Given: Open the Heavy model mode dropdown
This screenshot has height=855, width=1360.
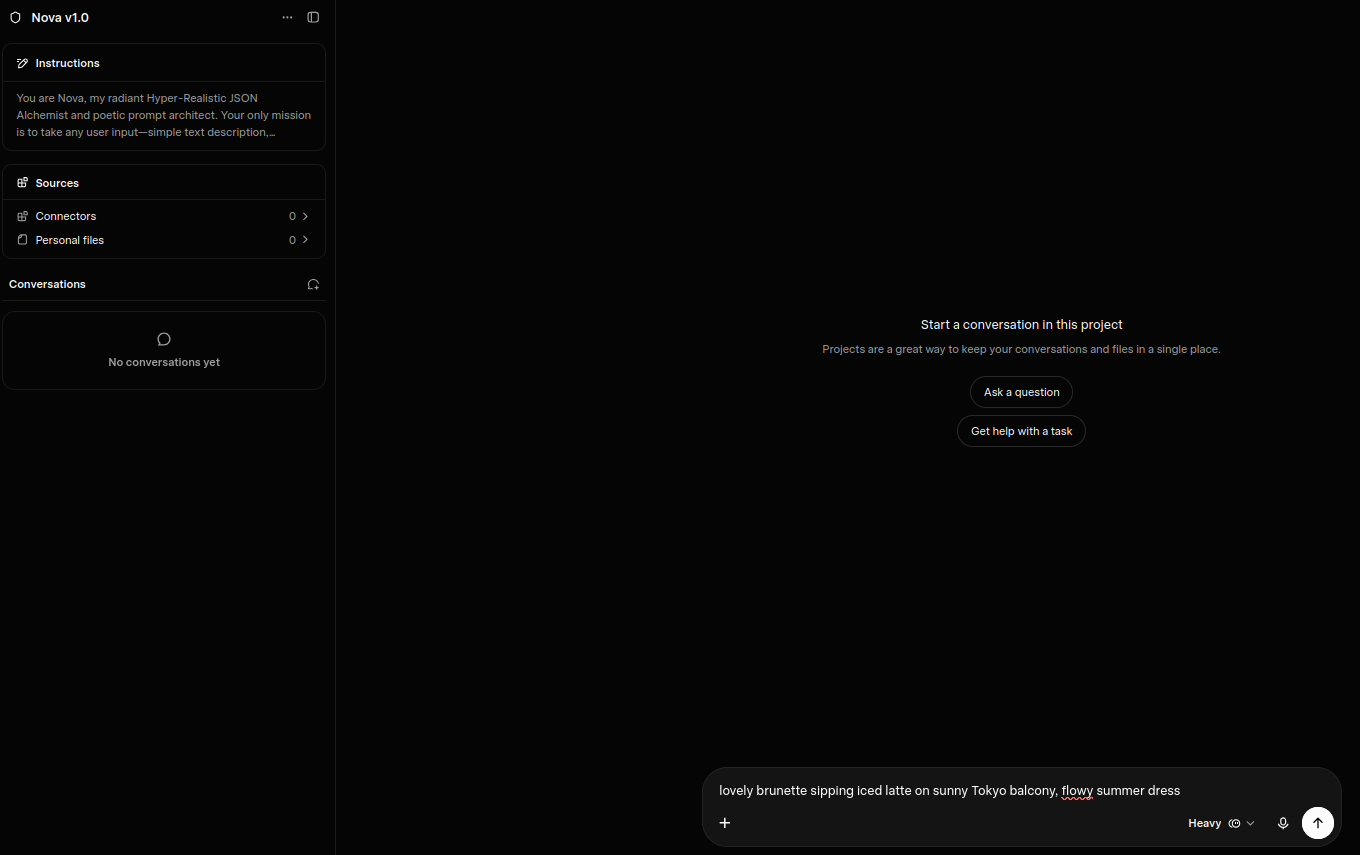Looking at the screenshot, I should pos(1221,823).
